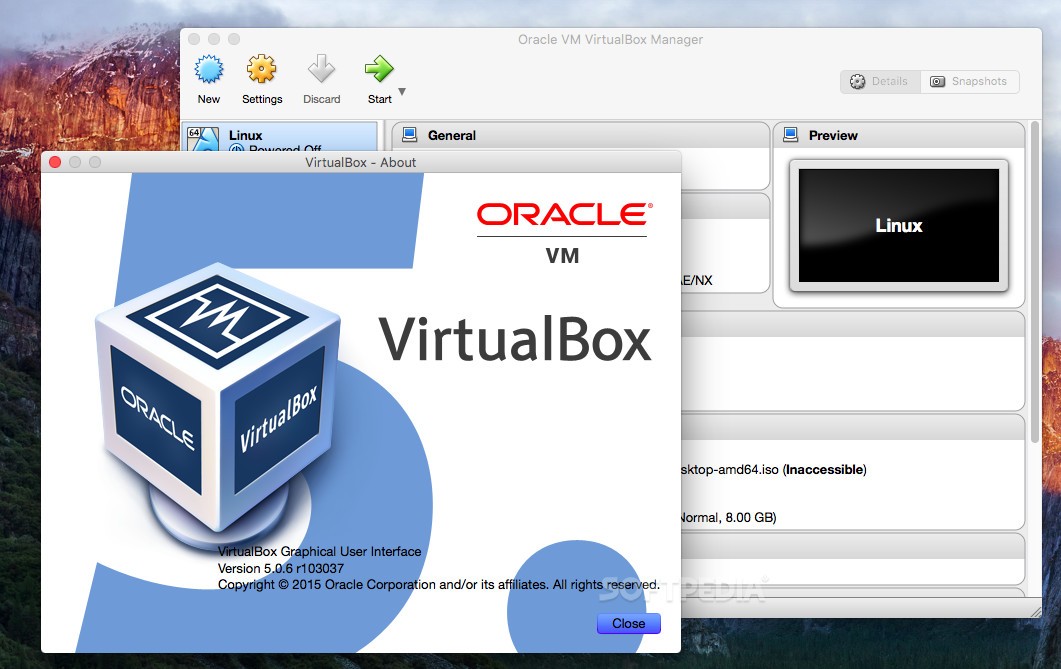The image size is (1061, 669).
Task: Click the Oracle logo in About dialog
Action: tap(564, 214)
